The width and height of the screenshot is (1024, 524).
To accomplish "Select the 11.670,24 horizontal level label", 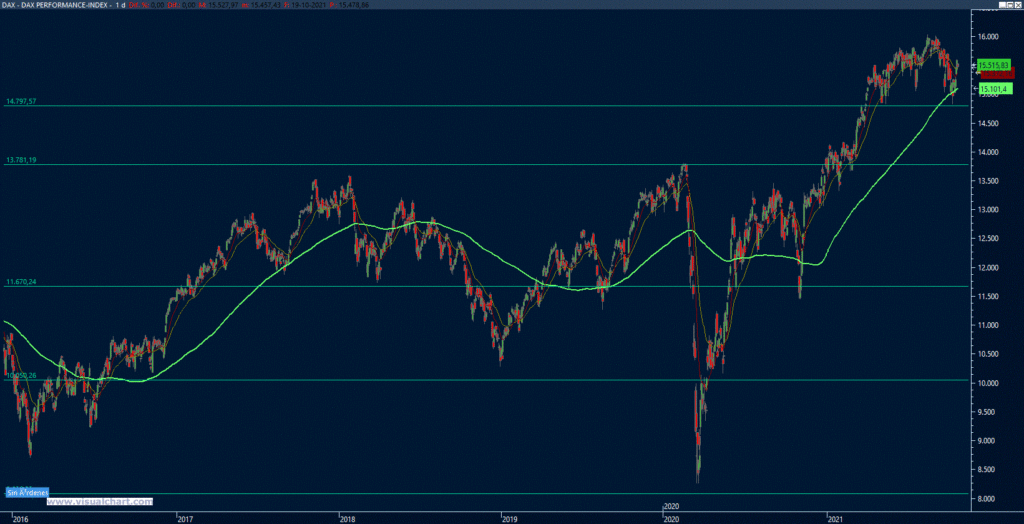I will point(20,282).
